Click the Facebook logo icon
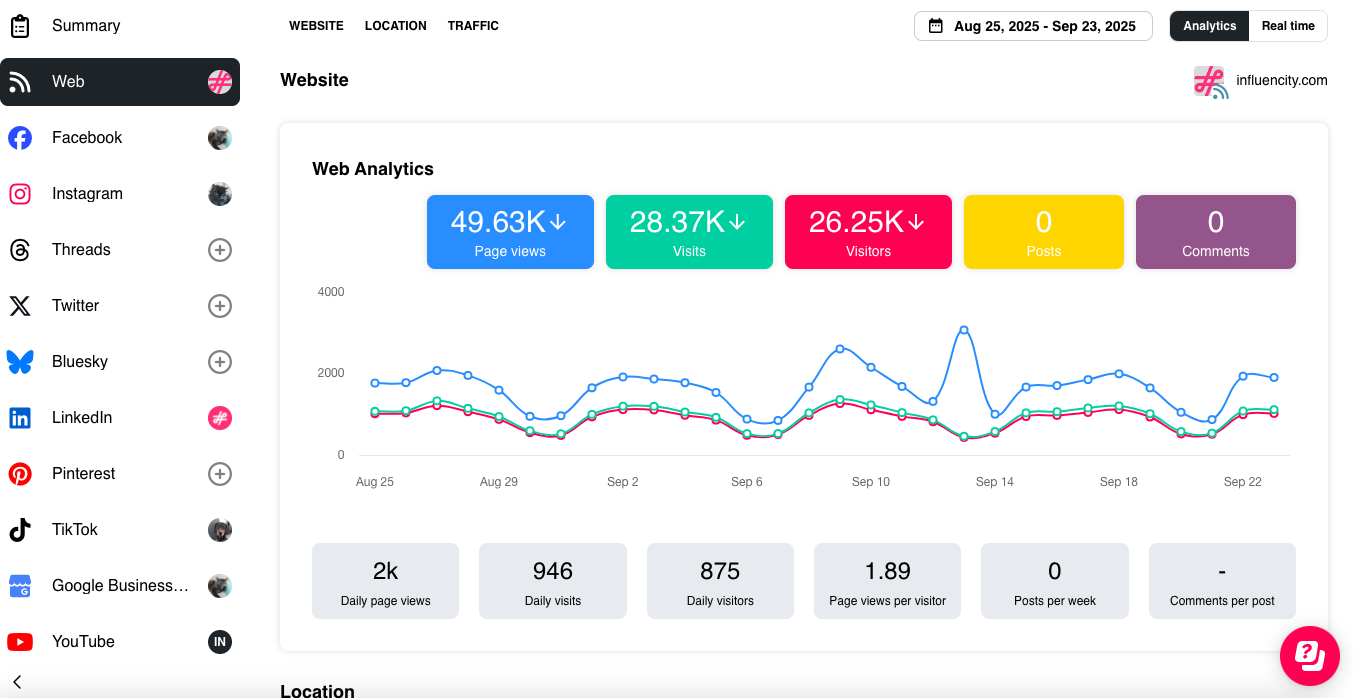 20,138
